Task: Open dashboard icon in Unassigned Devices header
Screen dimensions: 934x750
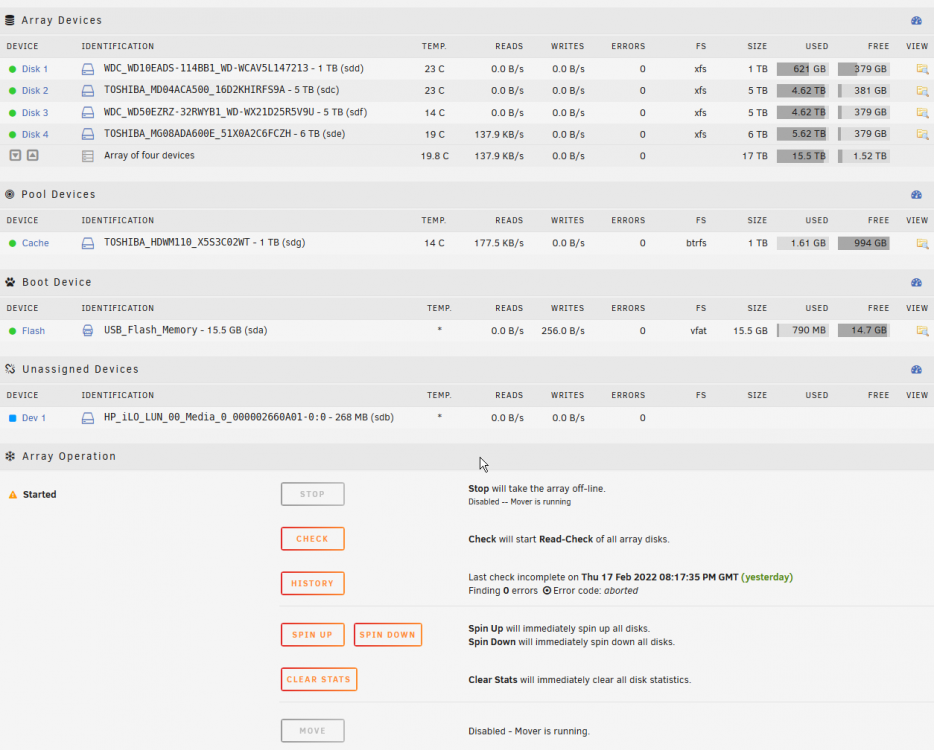Action: 916,370
